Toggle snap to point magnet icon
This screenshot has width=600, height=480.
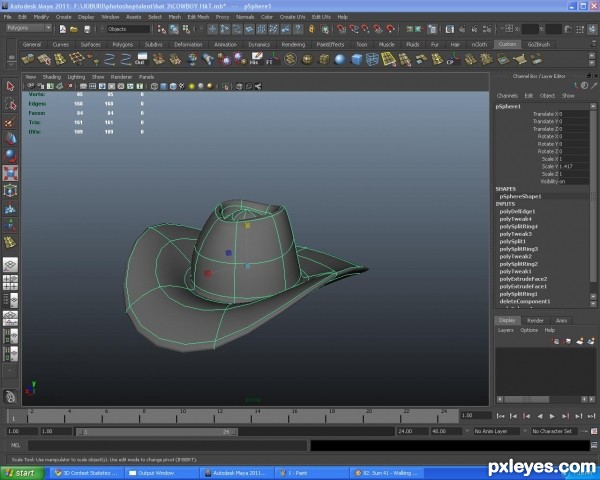366,29
